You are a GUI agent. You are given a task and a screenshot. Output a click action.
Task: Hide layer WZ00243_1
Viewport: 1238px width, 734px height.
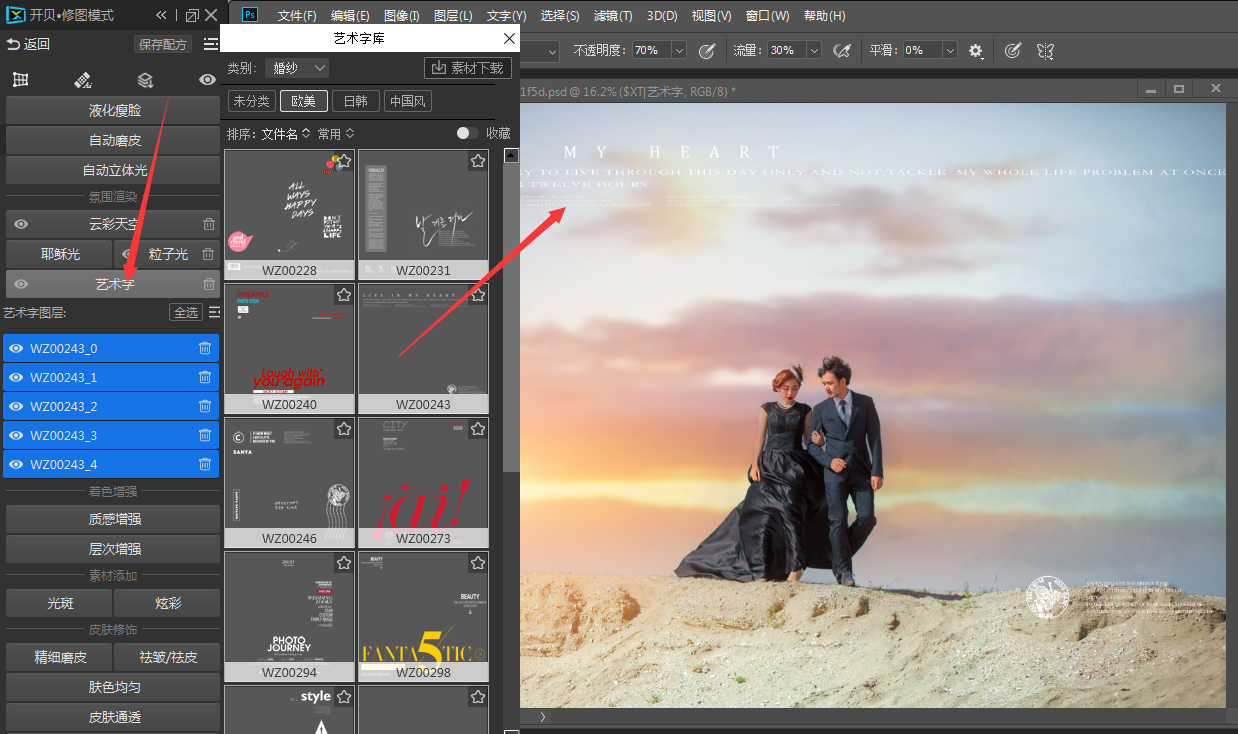point(16,377)
